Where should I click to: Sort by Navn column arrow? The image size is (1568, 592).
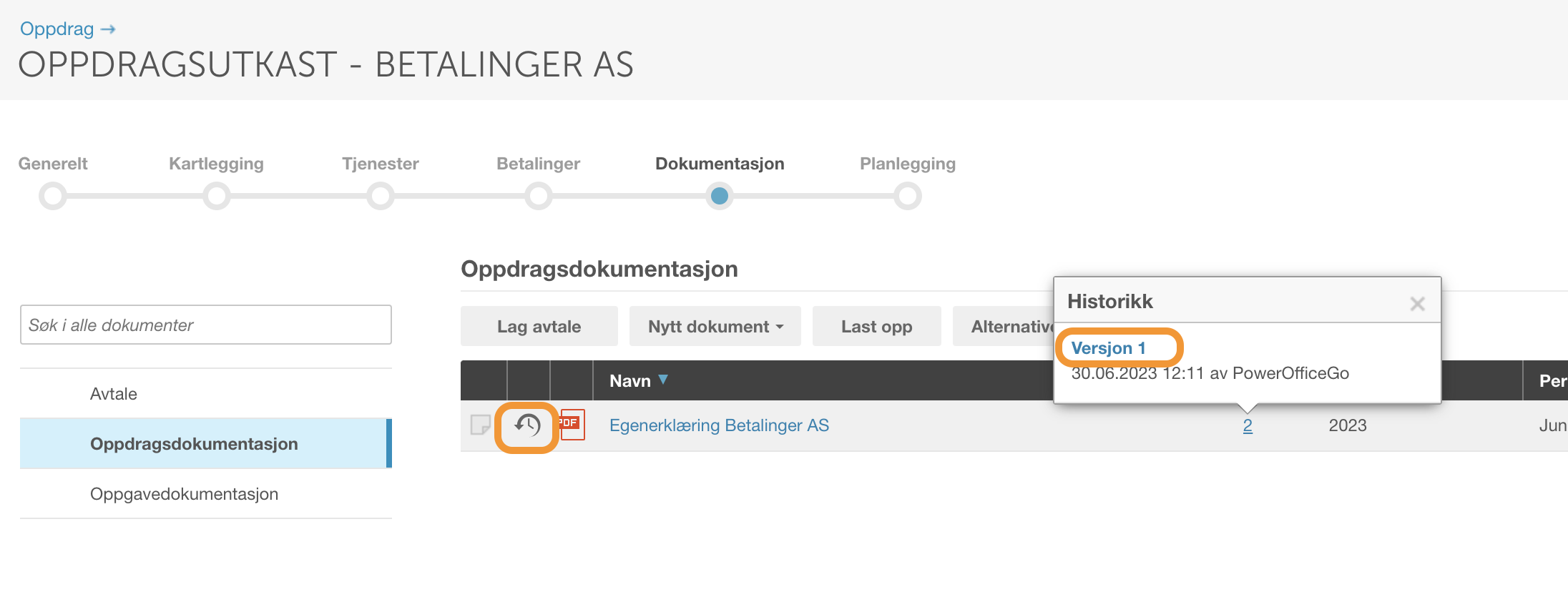(x=663, y=380)
